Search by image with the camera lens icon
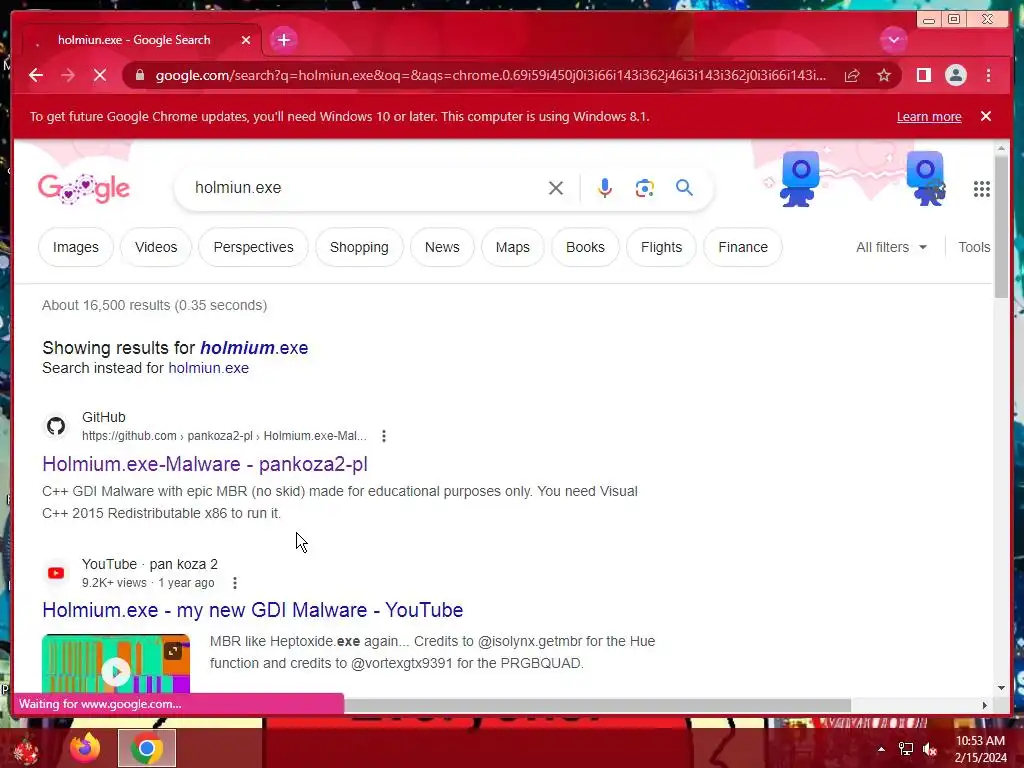 [645, 188]
